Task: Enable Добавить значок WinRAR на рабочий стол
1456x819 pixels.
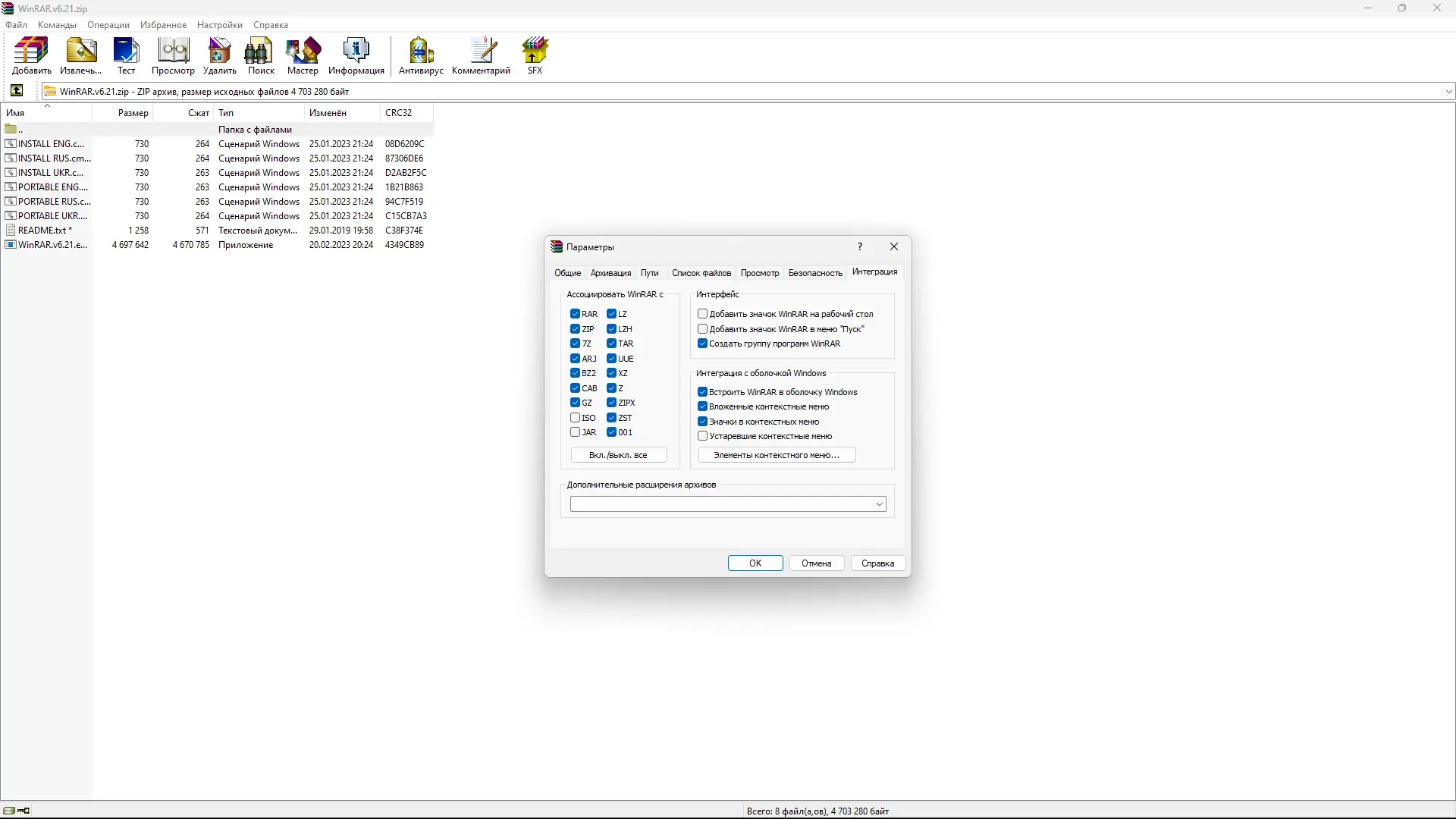Action: (703, 314)
